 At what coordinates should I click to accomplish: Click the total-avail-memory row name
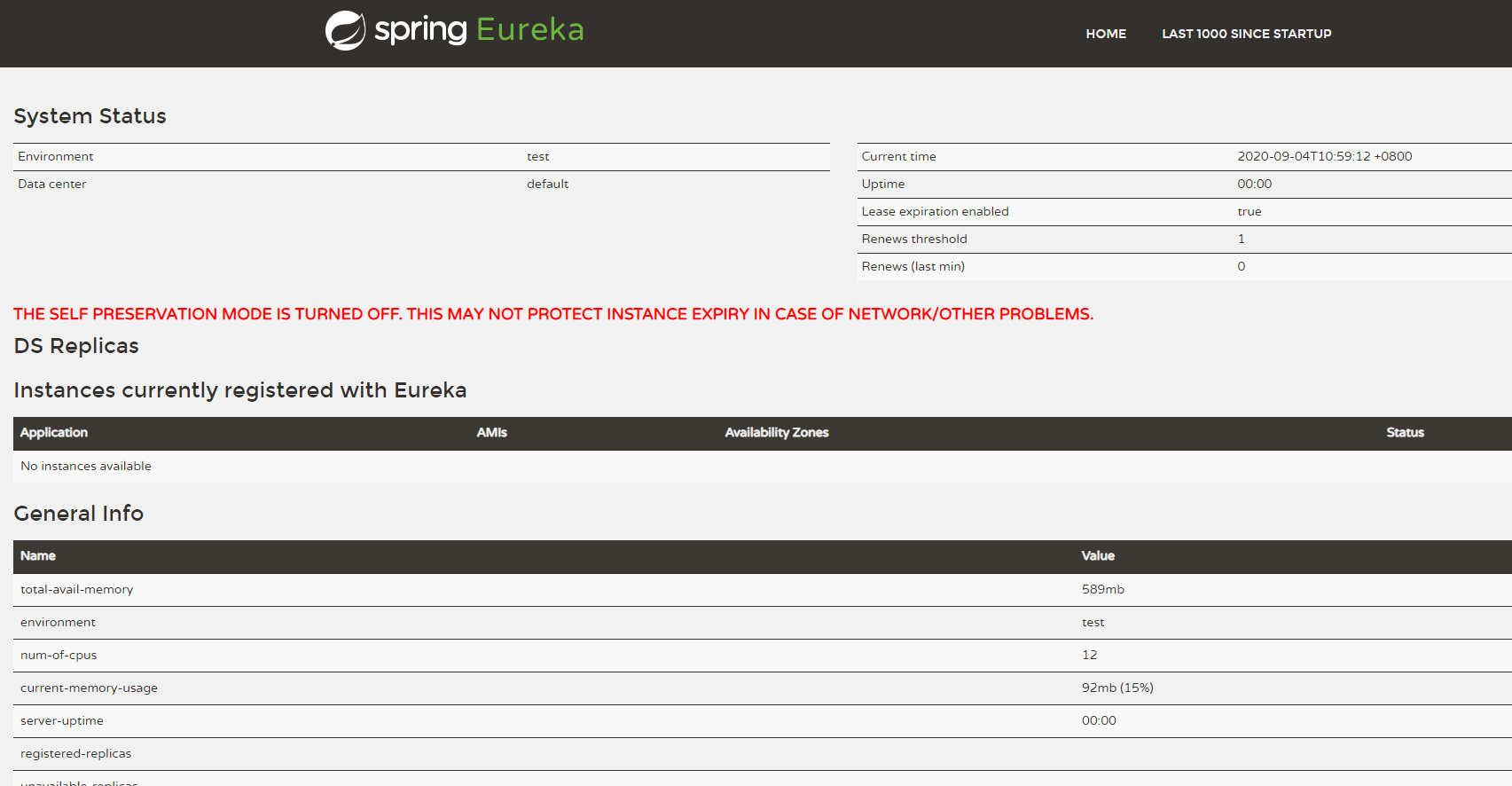76,589
